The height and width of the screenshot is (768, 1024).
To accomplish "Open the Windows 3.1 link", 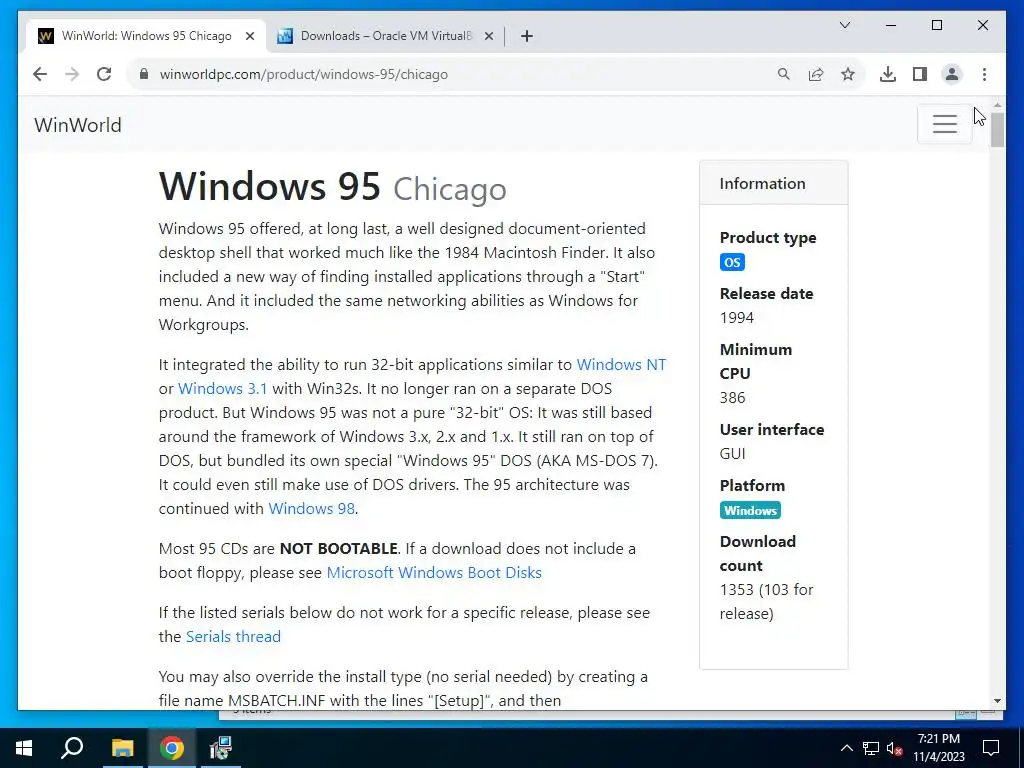I will tap(223, 389).
